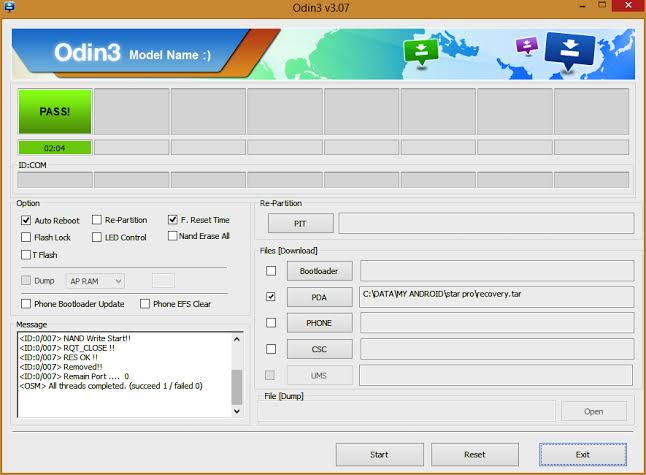Screen dimensions: 646x475
Task: Click the Odin3 title bar app icon
Action: [9, 9]
